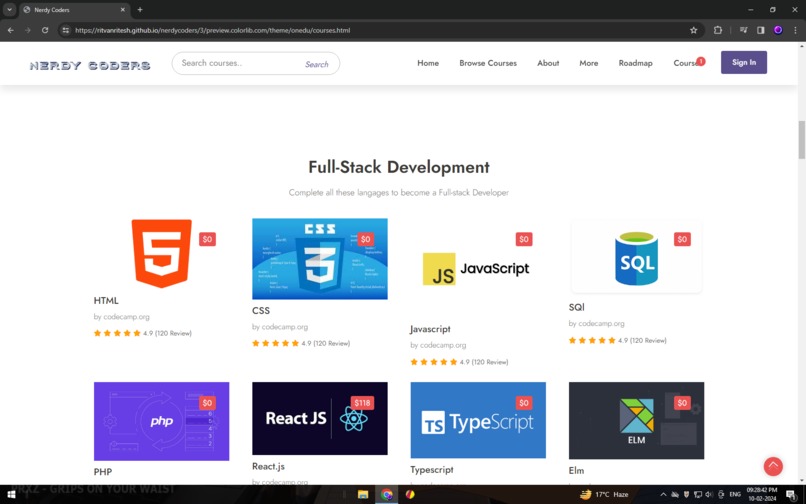Click the star rating under the SQl course

click(592, 340)
